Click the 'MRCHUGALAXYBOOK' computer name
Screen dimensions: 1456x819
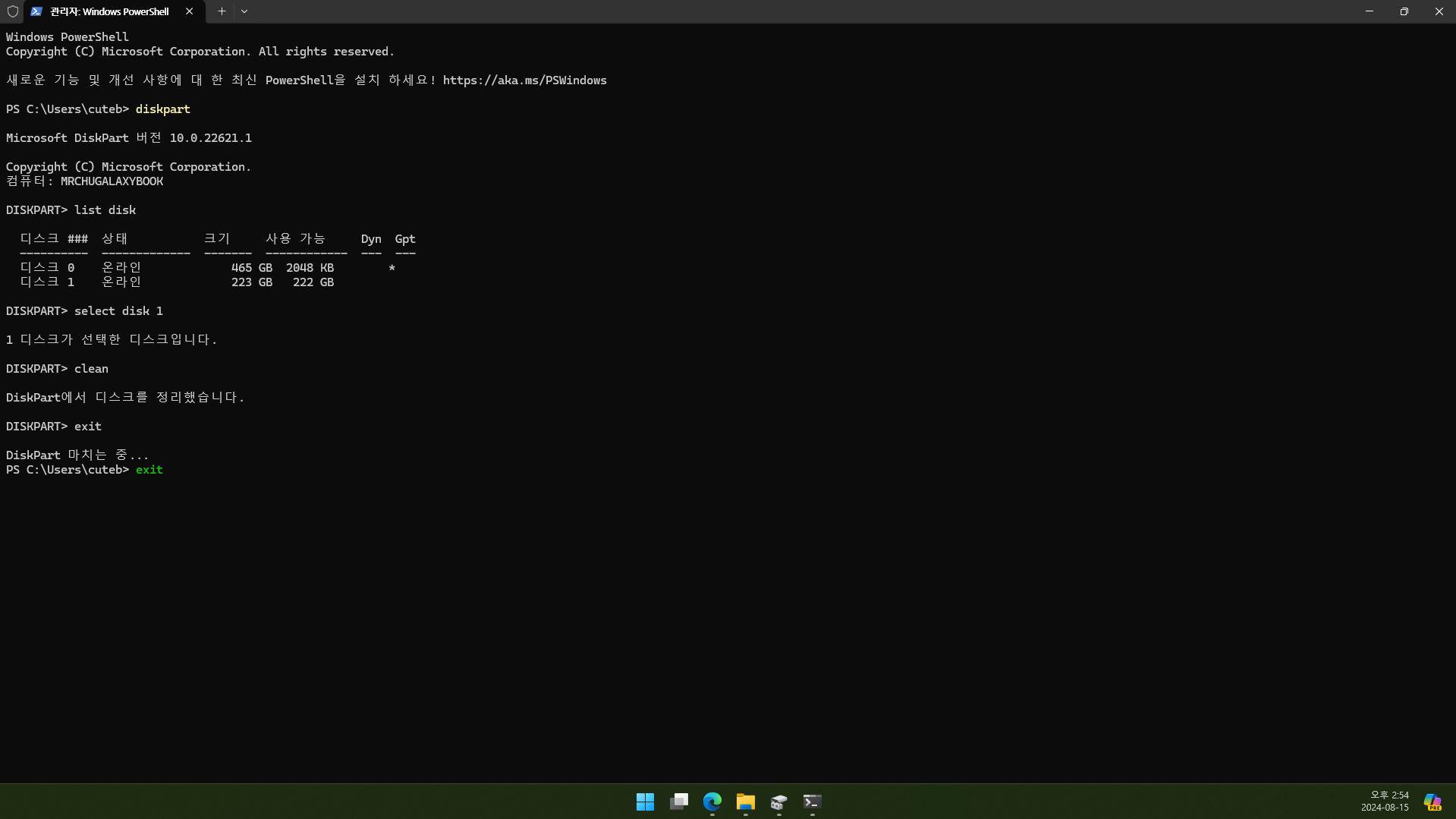coord(112,181)
